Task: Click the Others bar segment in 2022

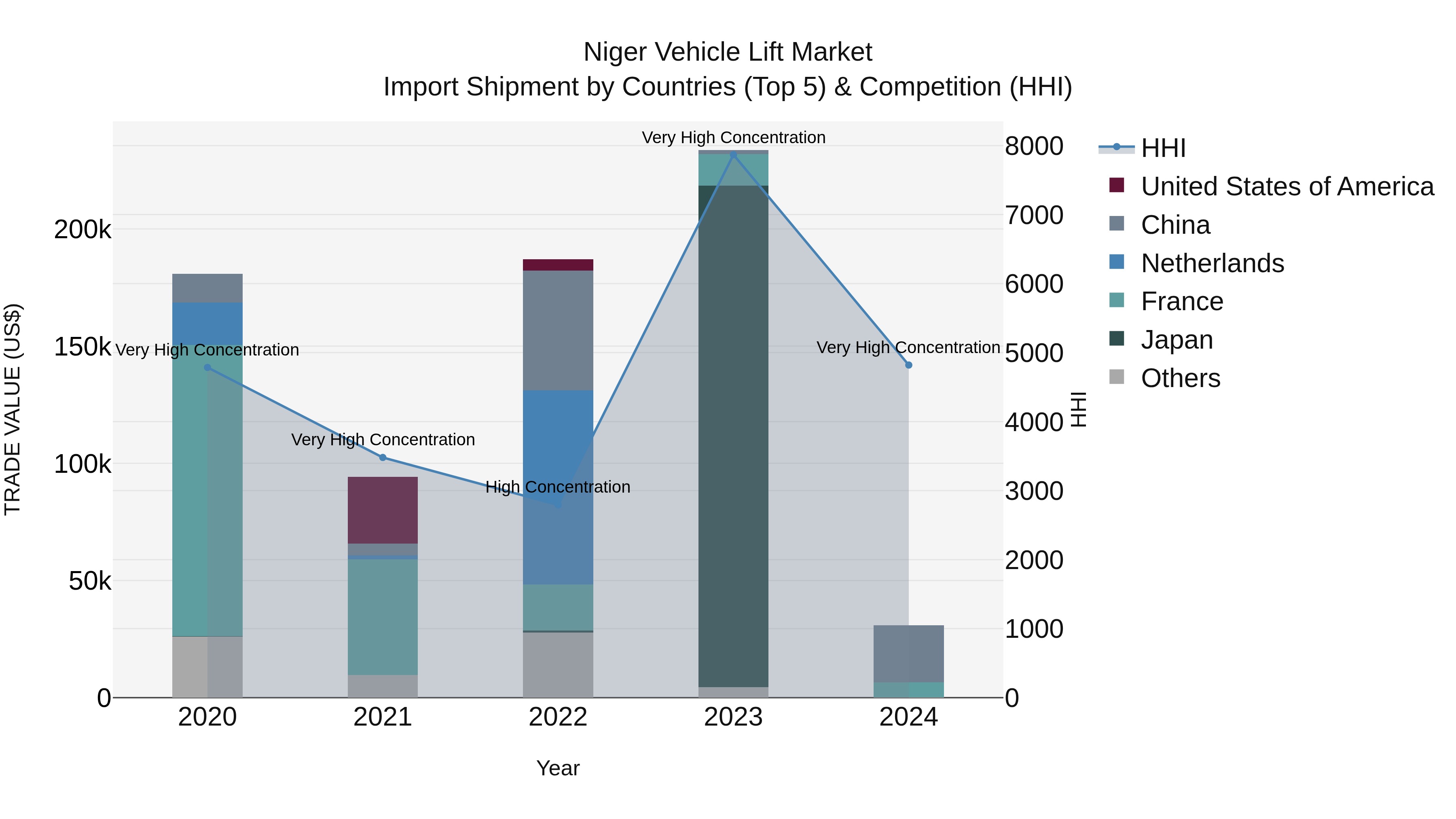Action: click(x=558, y=665)
